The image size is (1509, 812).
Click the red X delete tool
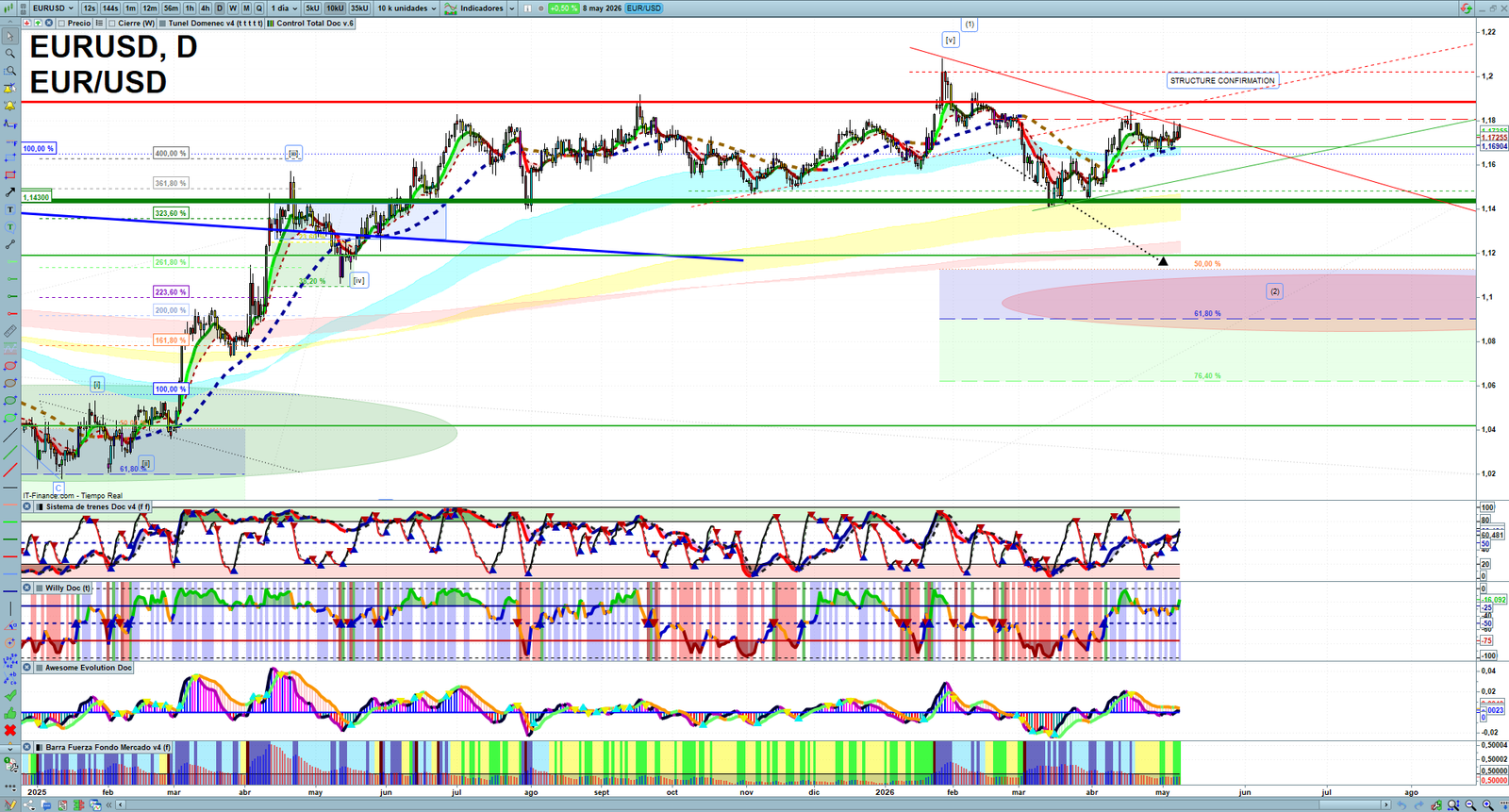click(x=9, y=730)
